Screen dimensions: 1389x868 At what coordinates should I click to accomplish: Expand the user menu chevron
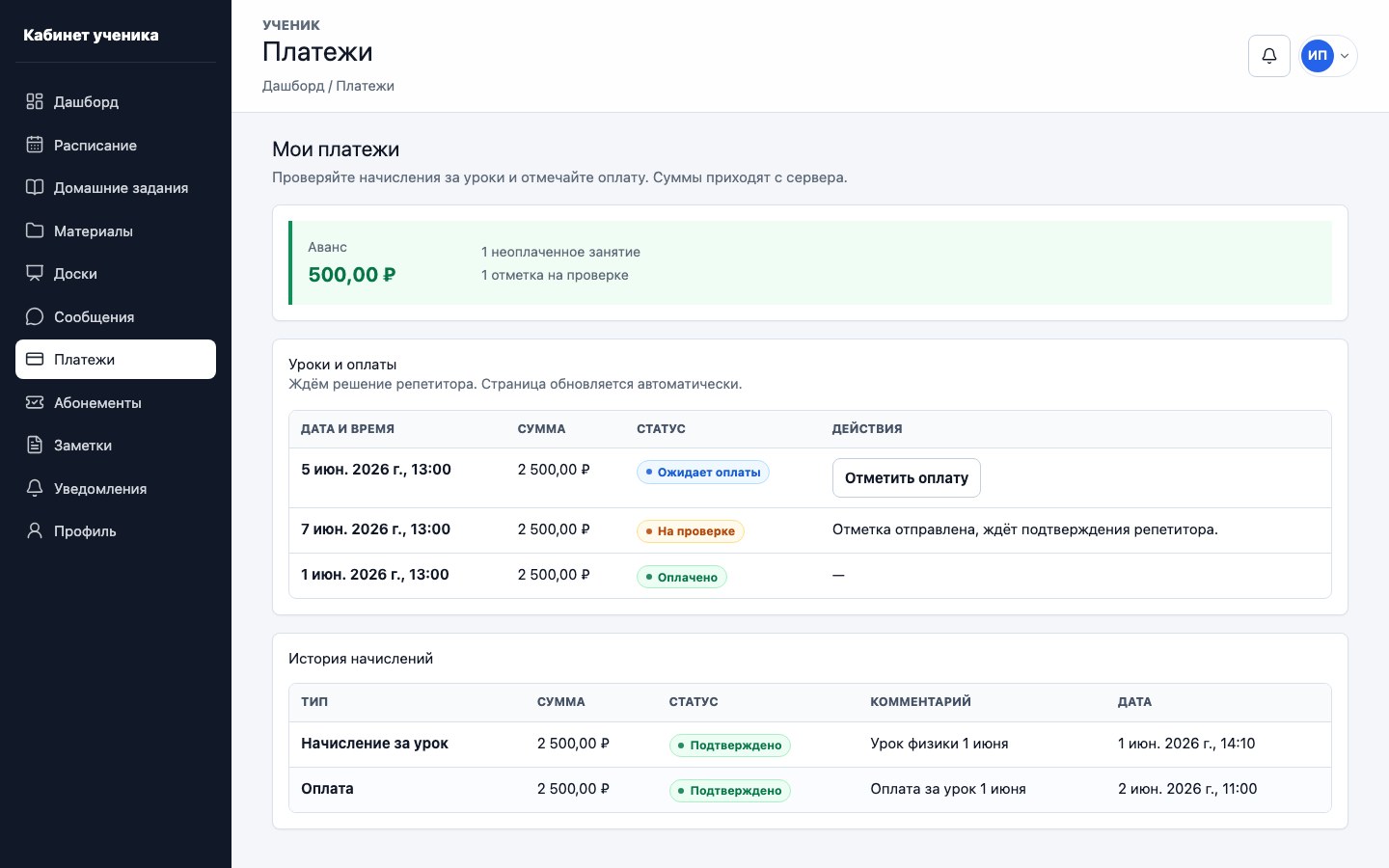point(1345,56)
